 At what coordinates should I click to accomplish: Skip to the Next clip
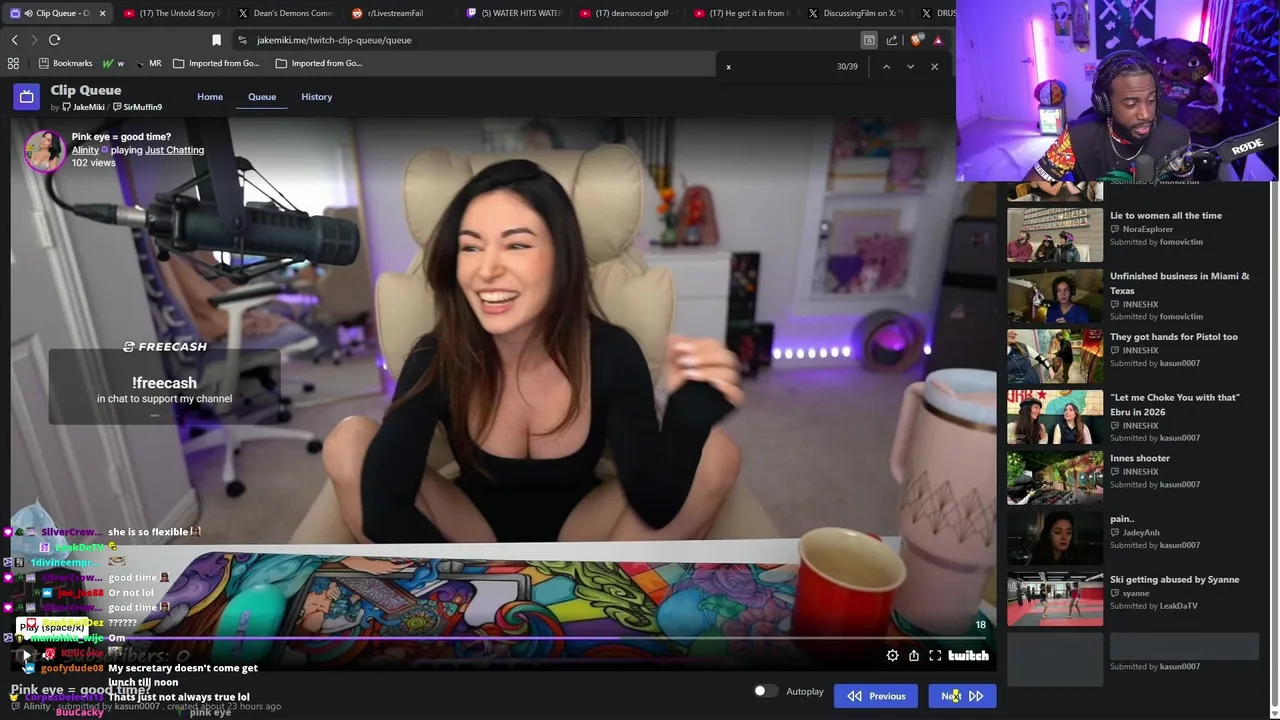click(x=962, y=696)
